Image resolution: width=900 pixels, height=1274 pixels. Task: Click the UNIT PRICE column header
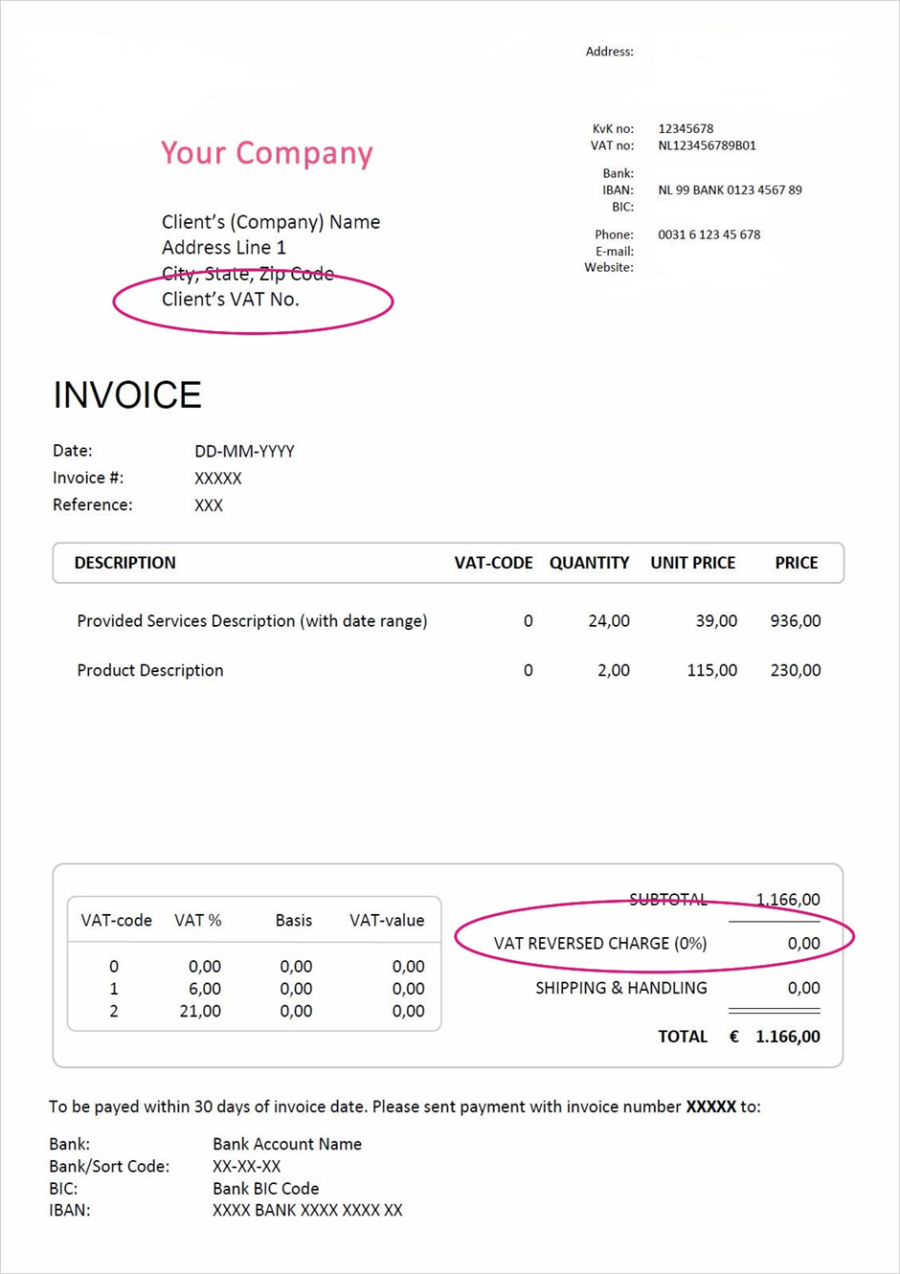click(693, 563)
